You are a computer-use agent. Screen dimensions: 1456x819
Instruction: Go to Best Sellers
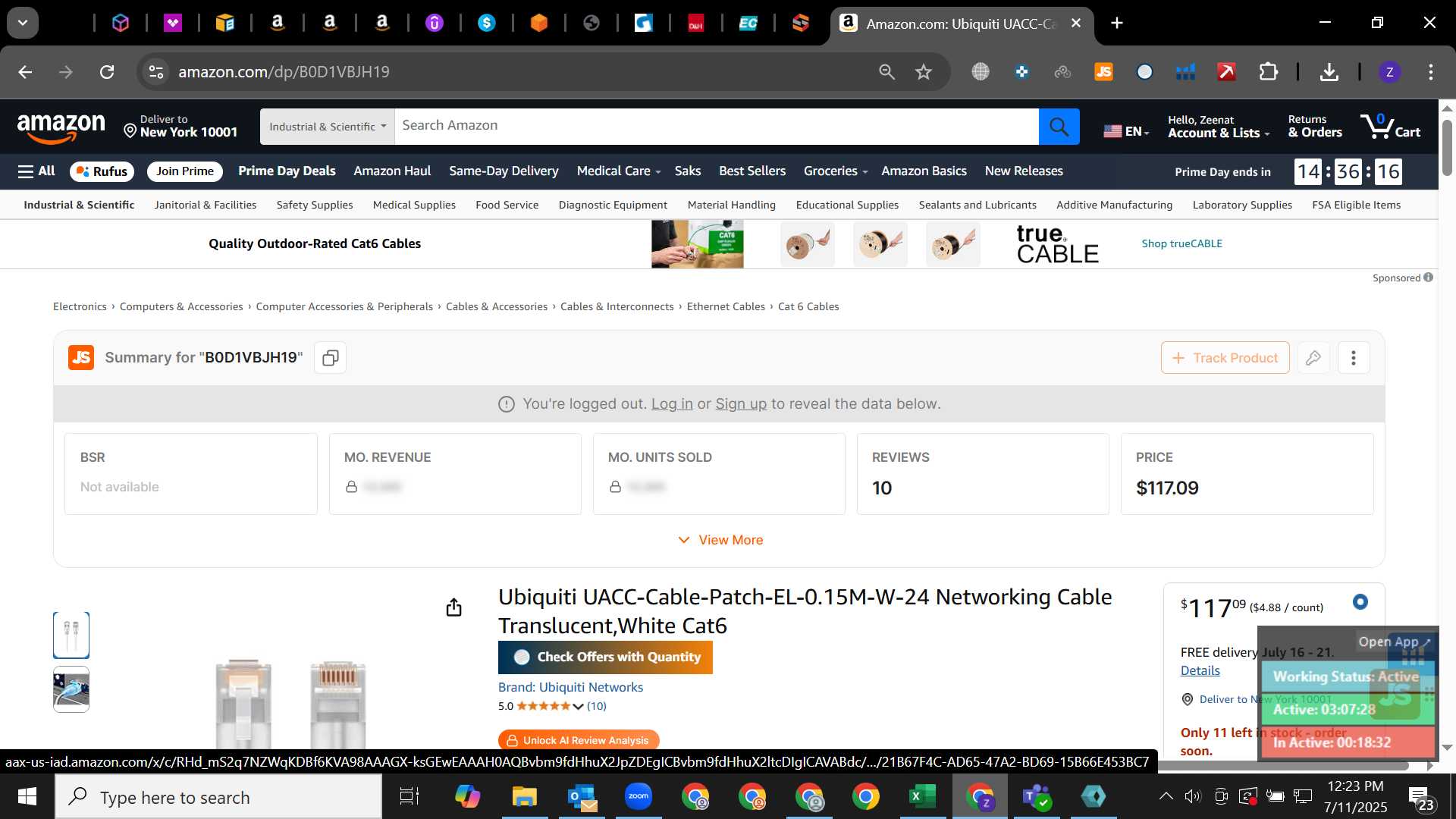click(x=752, y=171)
